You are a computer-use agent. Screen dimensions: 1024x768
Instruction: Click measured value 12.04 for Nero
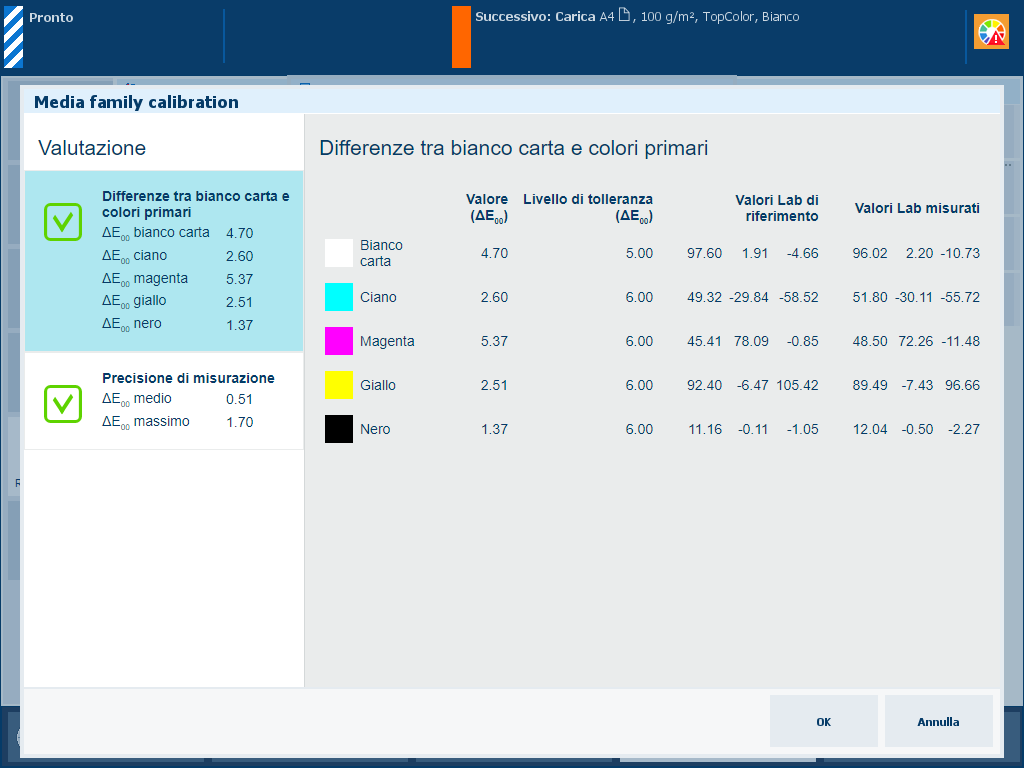870,429
